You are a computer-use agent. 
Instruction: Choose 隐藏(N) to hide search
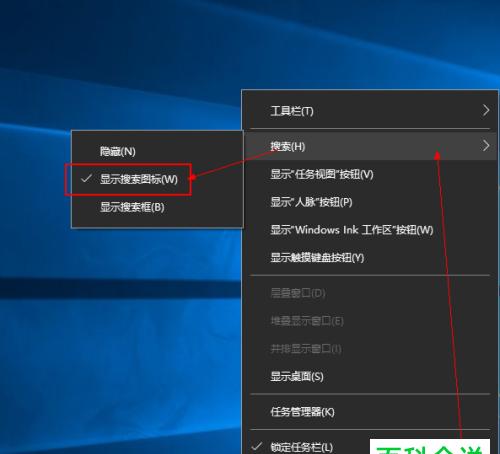pos(157,152)
